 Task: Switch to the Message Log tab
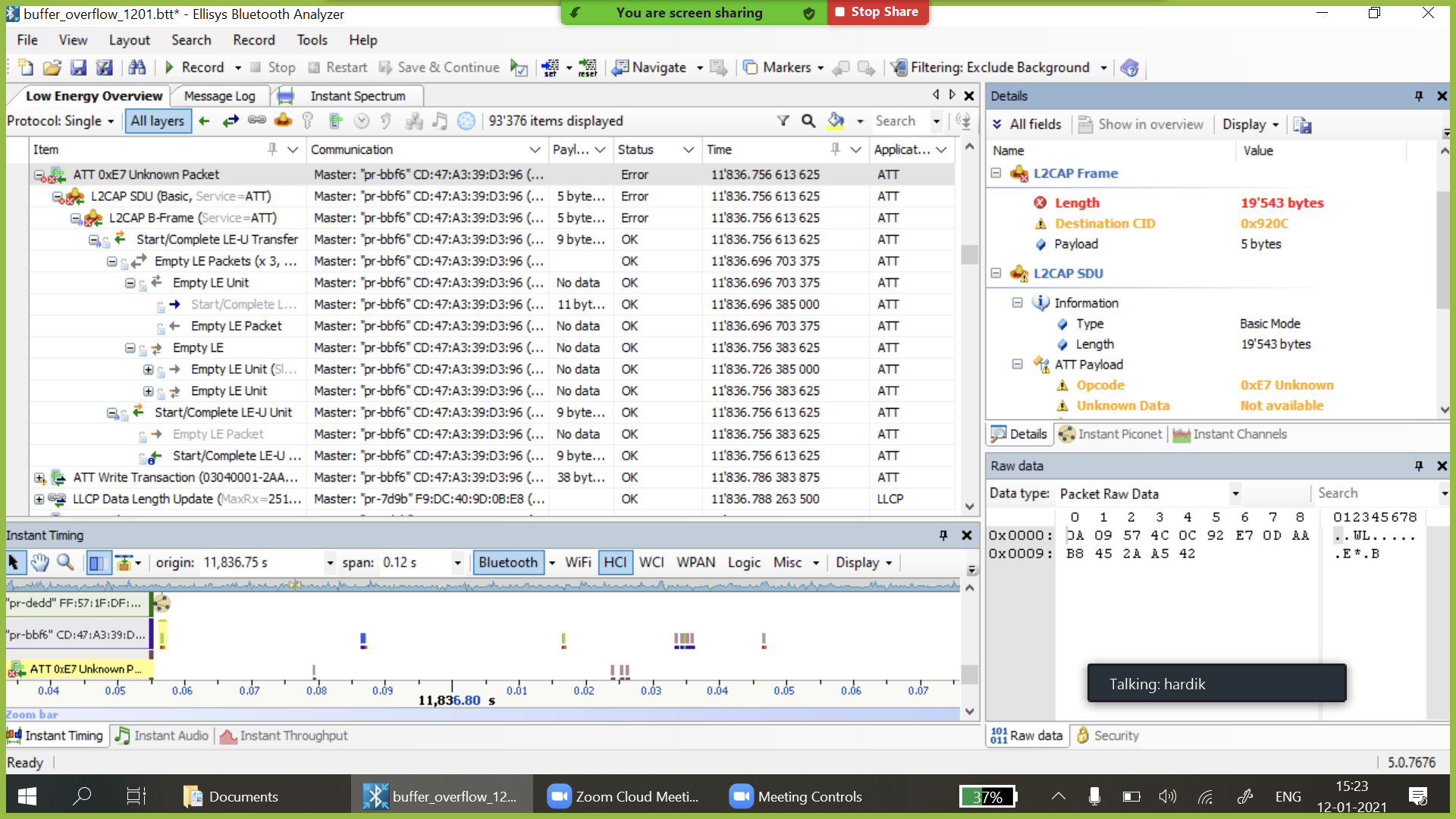click(219, 96)
